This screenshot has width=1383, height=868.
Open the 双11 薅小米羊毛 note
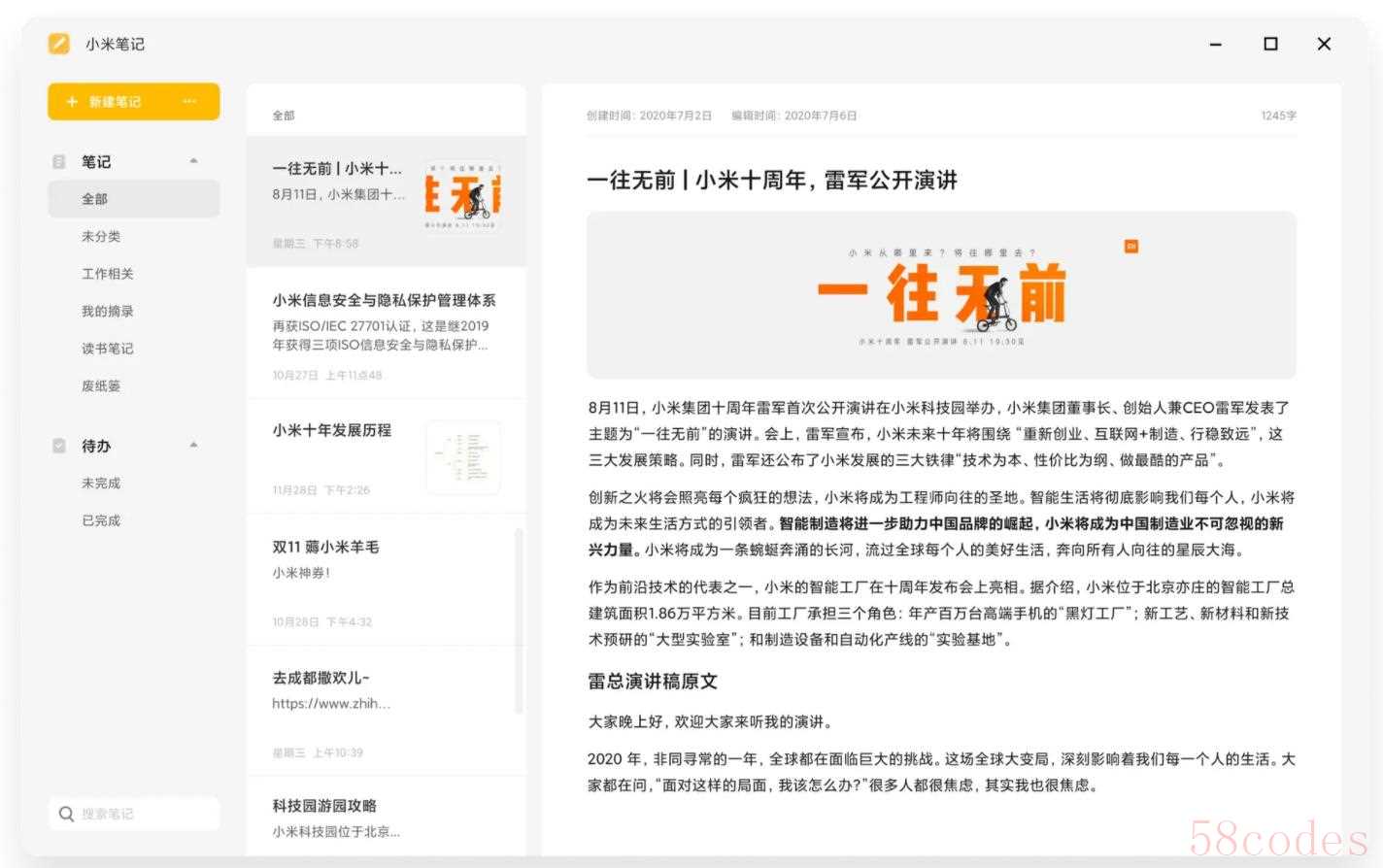[x=386, y=580]
